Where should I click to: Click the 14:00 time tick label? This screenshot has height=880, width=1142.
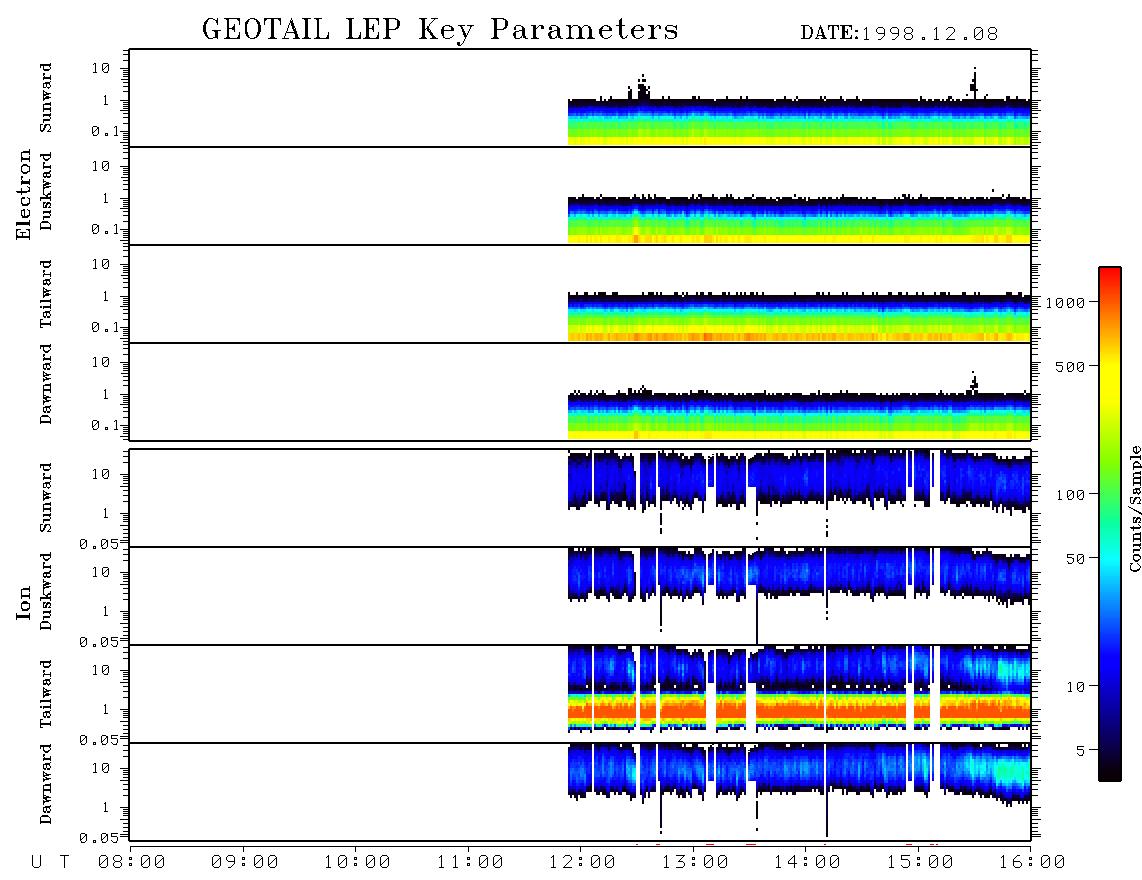pos(807,862)
